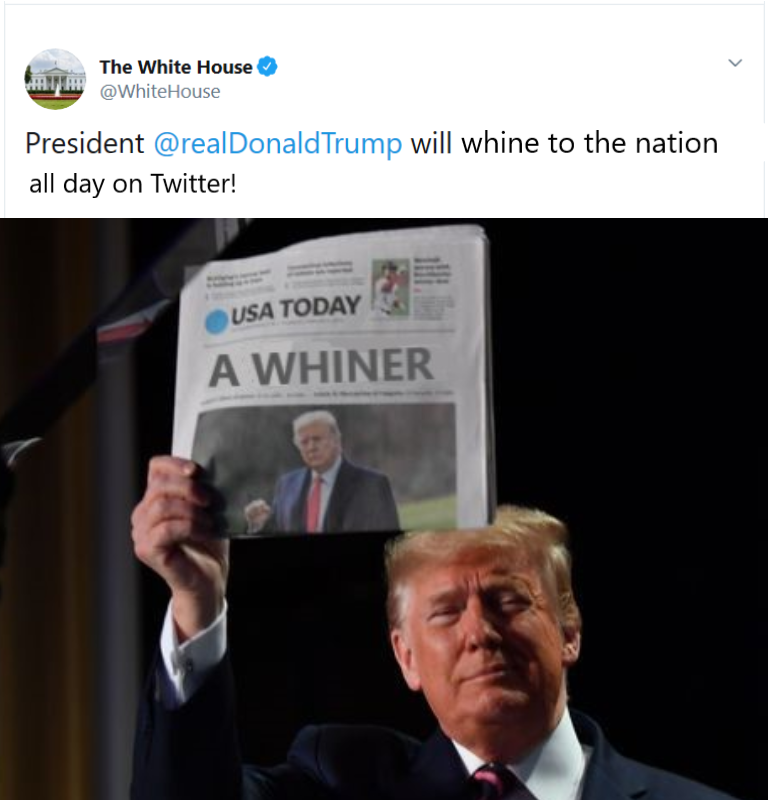The height and width of the screenshot is (800, 768).
Task: Click the USA TODAY masthead text
Action: click(296, 309)
